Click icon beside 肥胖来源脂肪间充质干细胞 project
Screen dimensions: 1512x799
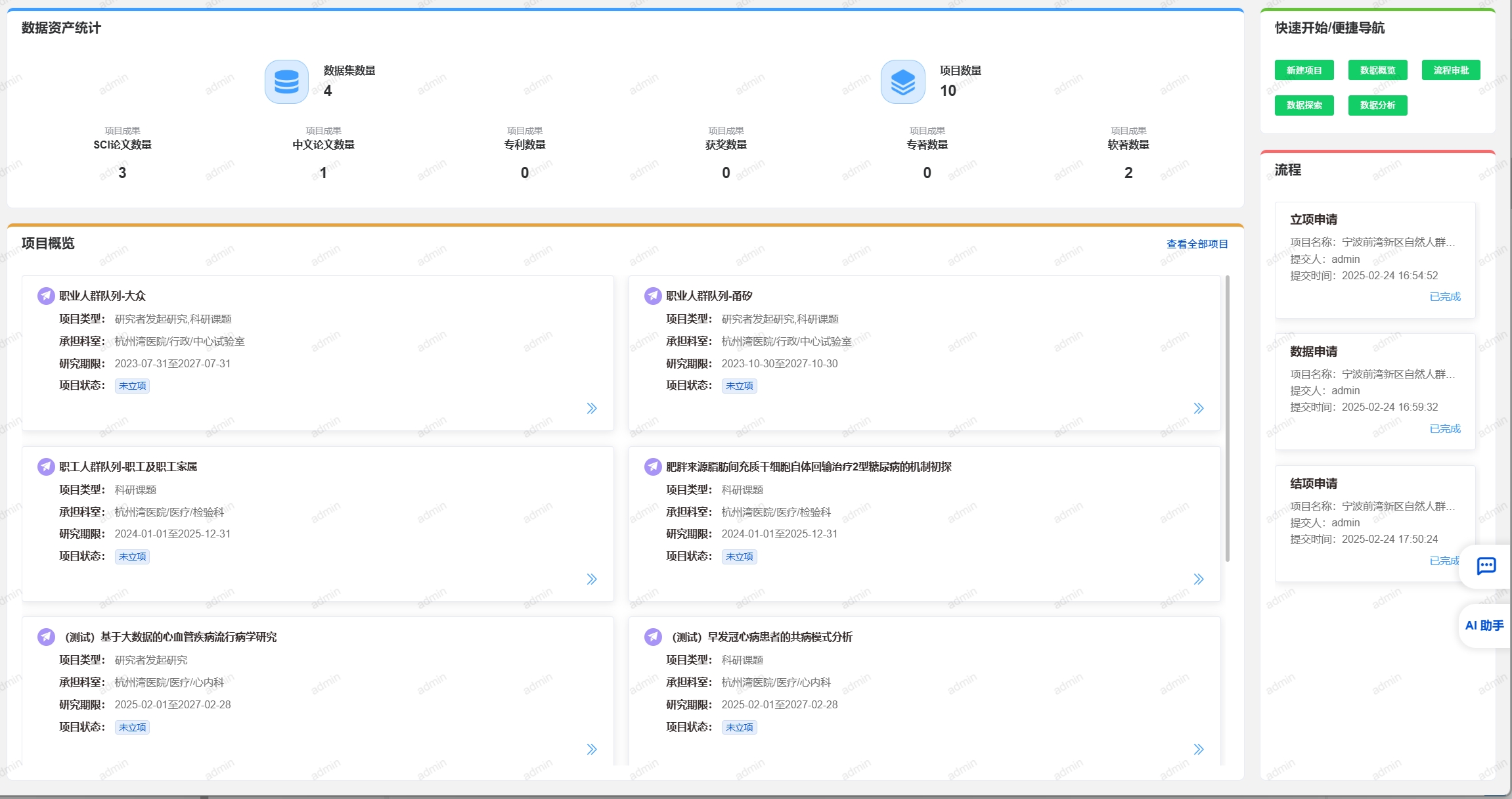coord(653,467)
